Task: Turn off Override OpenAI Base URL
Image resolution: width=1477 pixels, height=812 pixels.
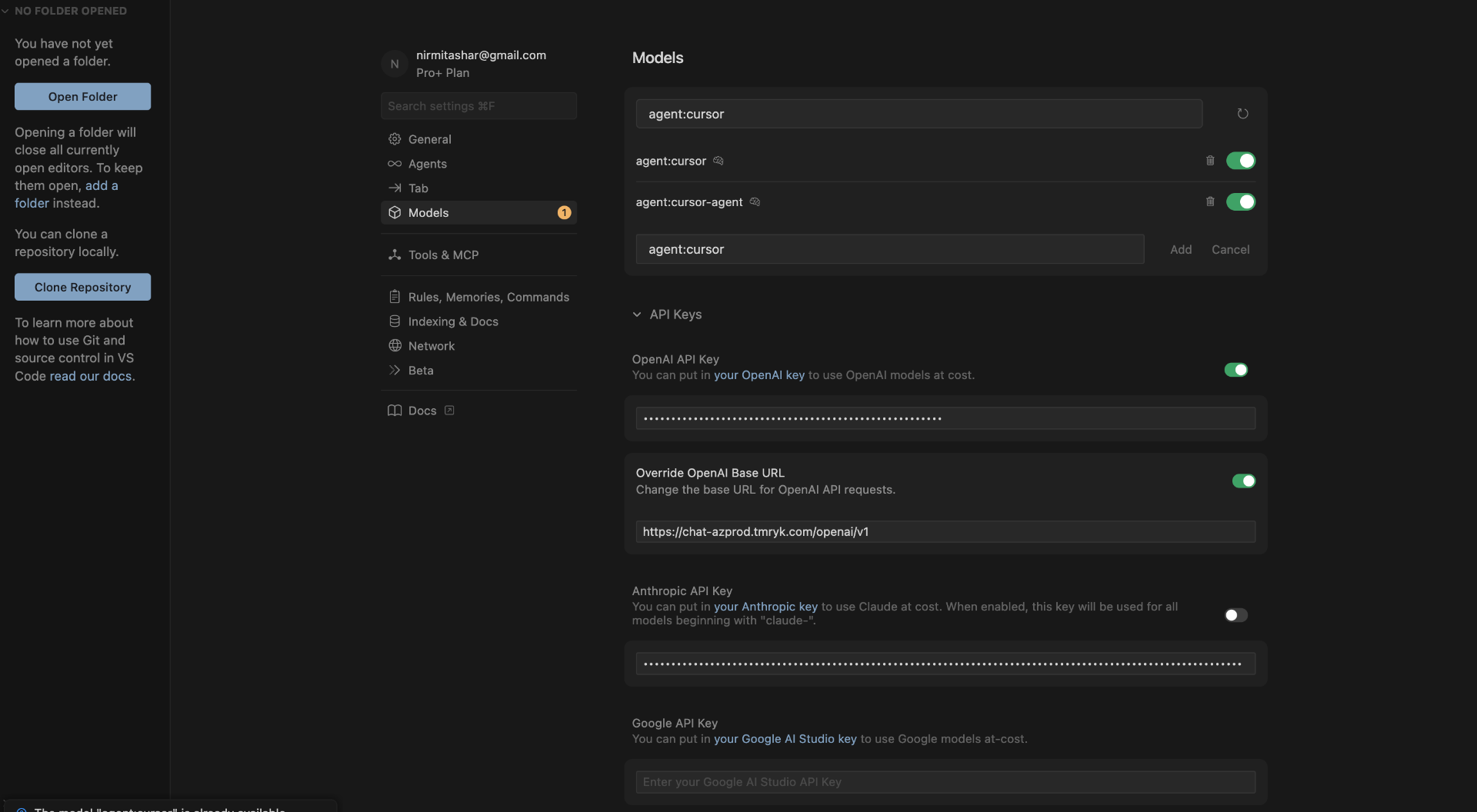Action: tap(1243, 481)
